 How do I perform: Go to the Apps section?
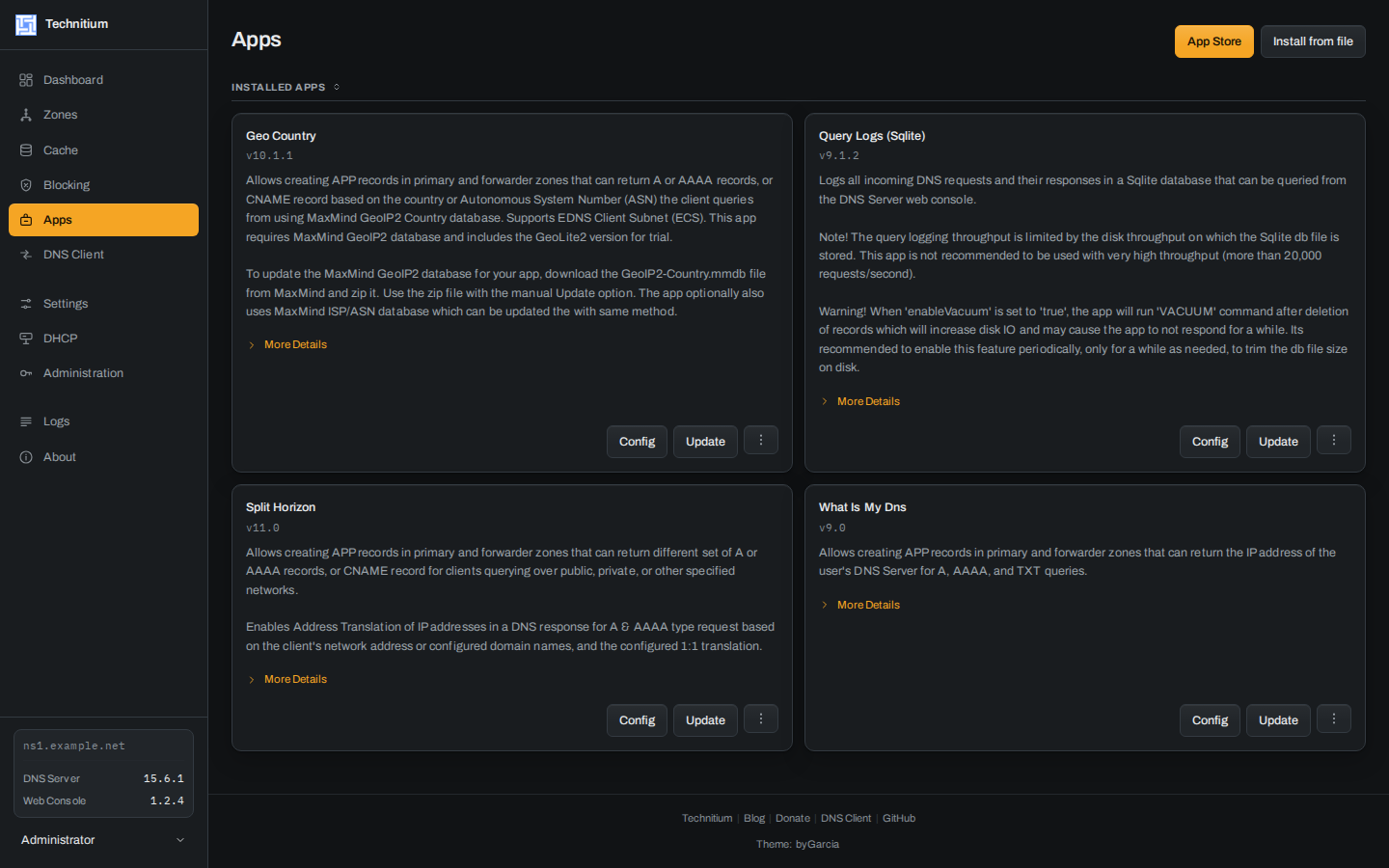[103, 220]
